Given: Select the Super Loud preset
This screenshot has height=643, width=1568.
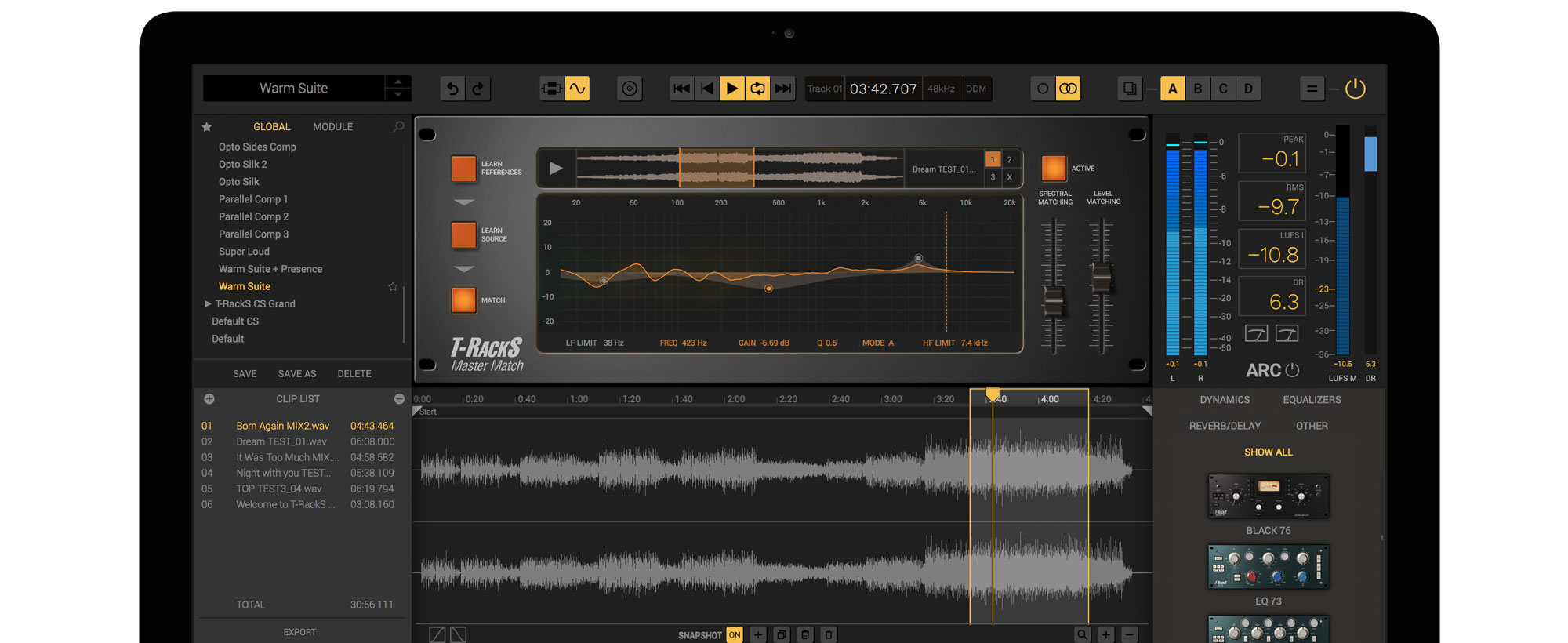Looking at the screenshot, I should click(244, 252).
